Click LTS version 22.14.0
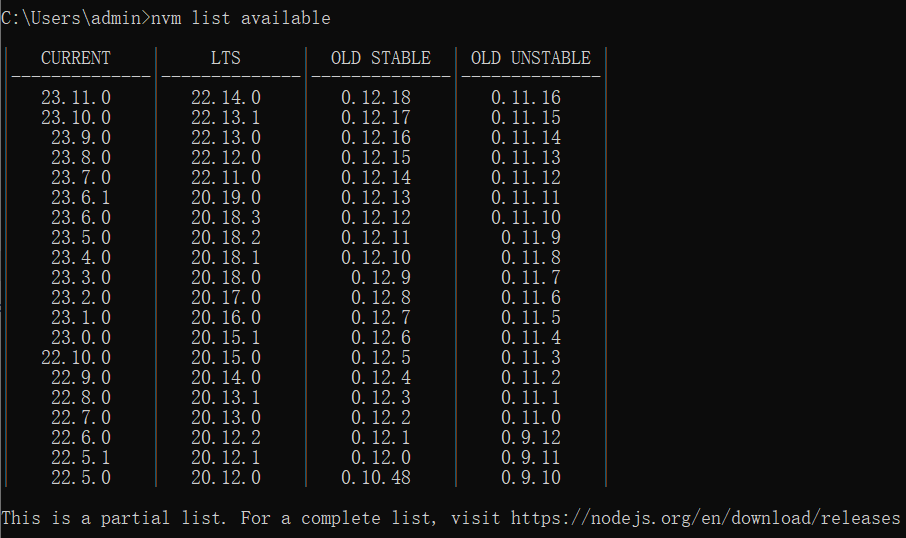906x538 pixels. click(x=226, y=98)
